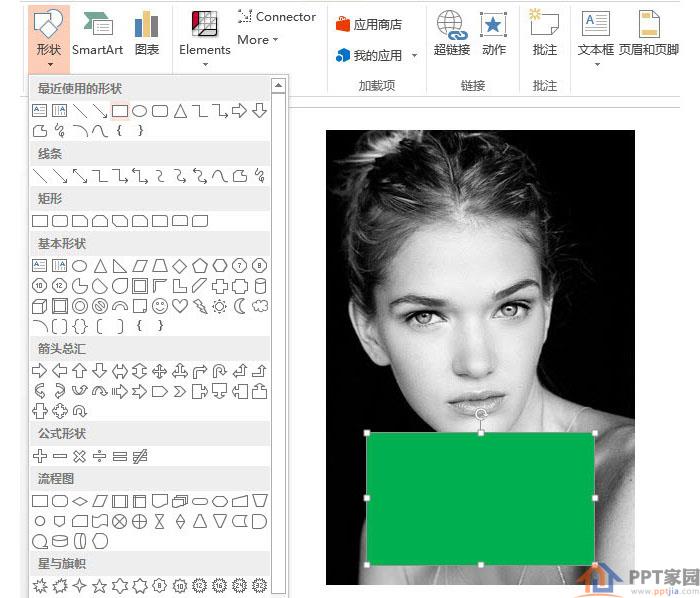Select flowchart document shape
The image size is (700, 598).
160,501
